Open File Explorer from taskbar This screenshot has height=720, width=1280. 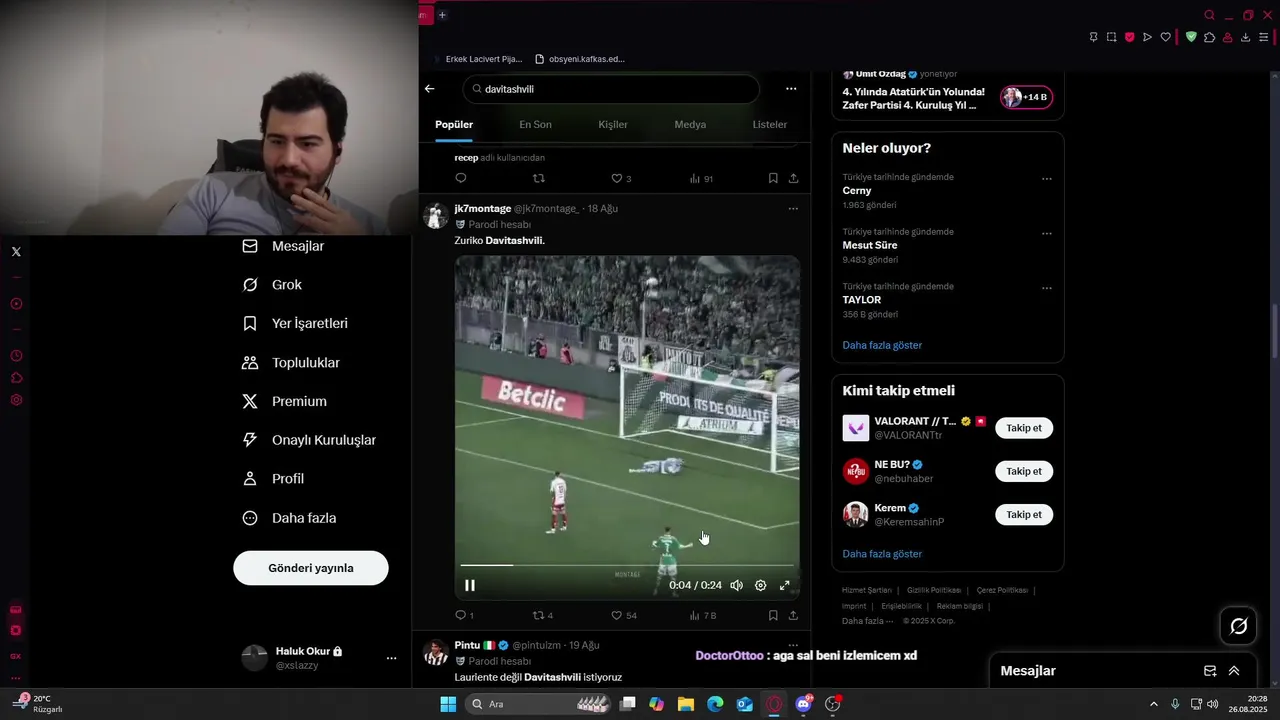[686, 704]
